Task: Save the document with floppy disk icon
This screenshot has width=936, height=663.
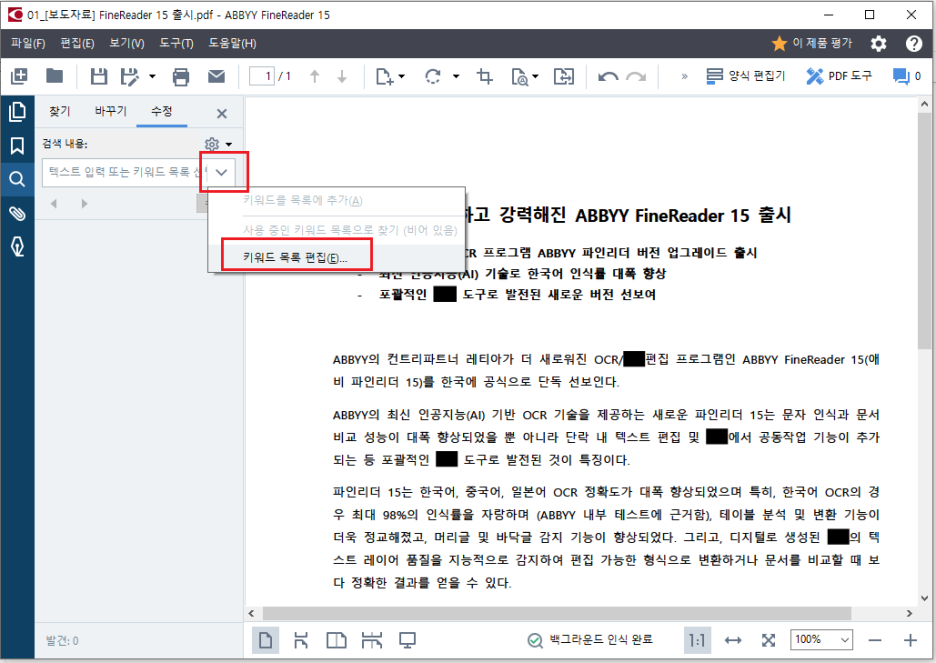Action: tap(98, 76)
